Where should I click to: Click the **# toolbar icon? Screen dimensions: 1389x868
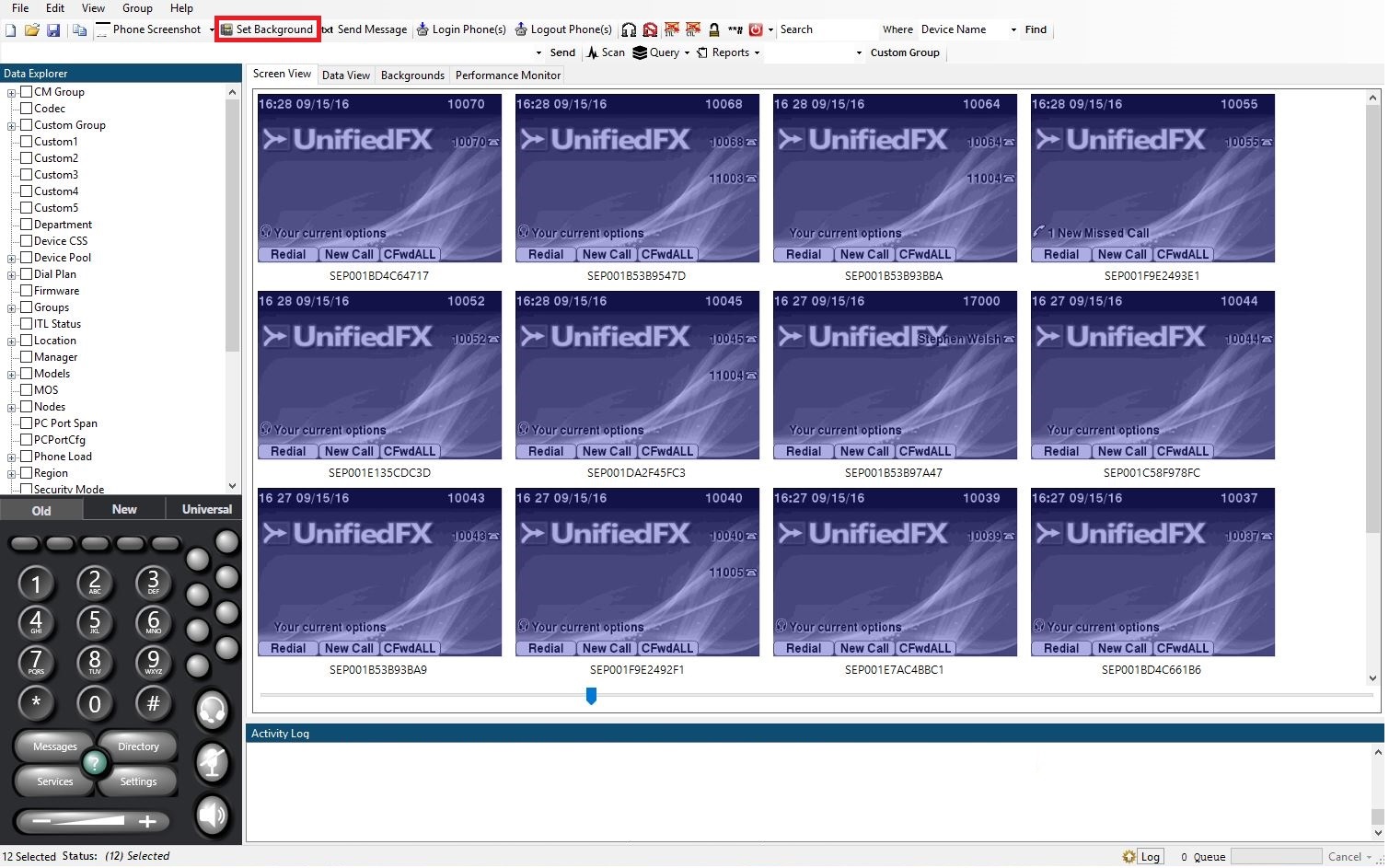(735, 29)
